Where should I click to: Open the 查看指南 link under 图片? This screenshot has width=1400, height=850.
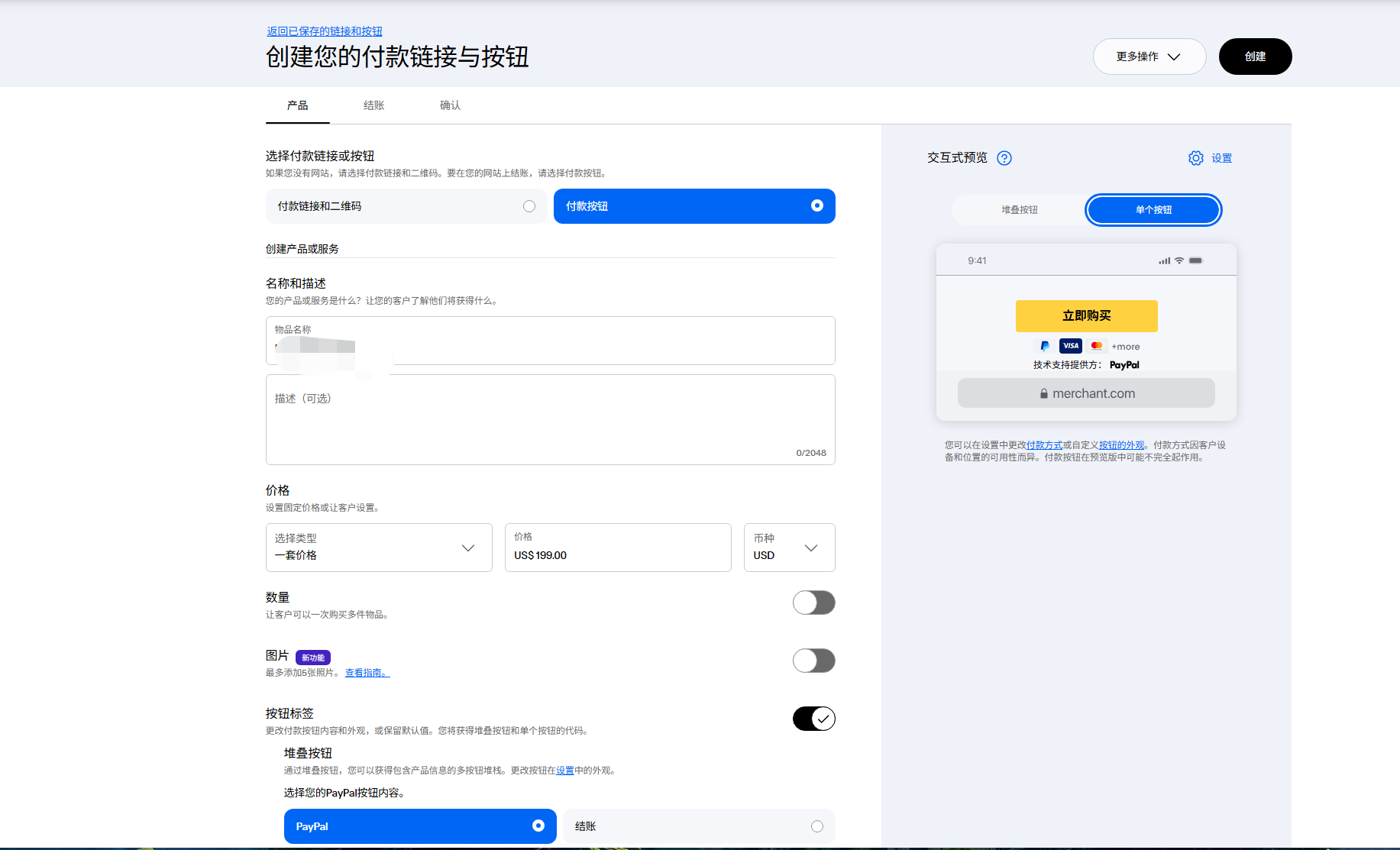pyautogui.click(x=367, y=673)
